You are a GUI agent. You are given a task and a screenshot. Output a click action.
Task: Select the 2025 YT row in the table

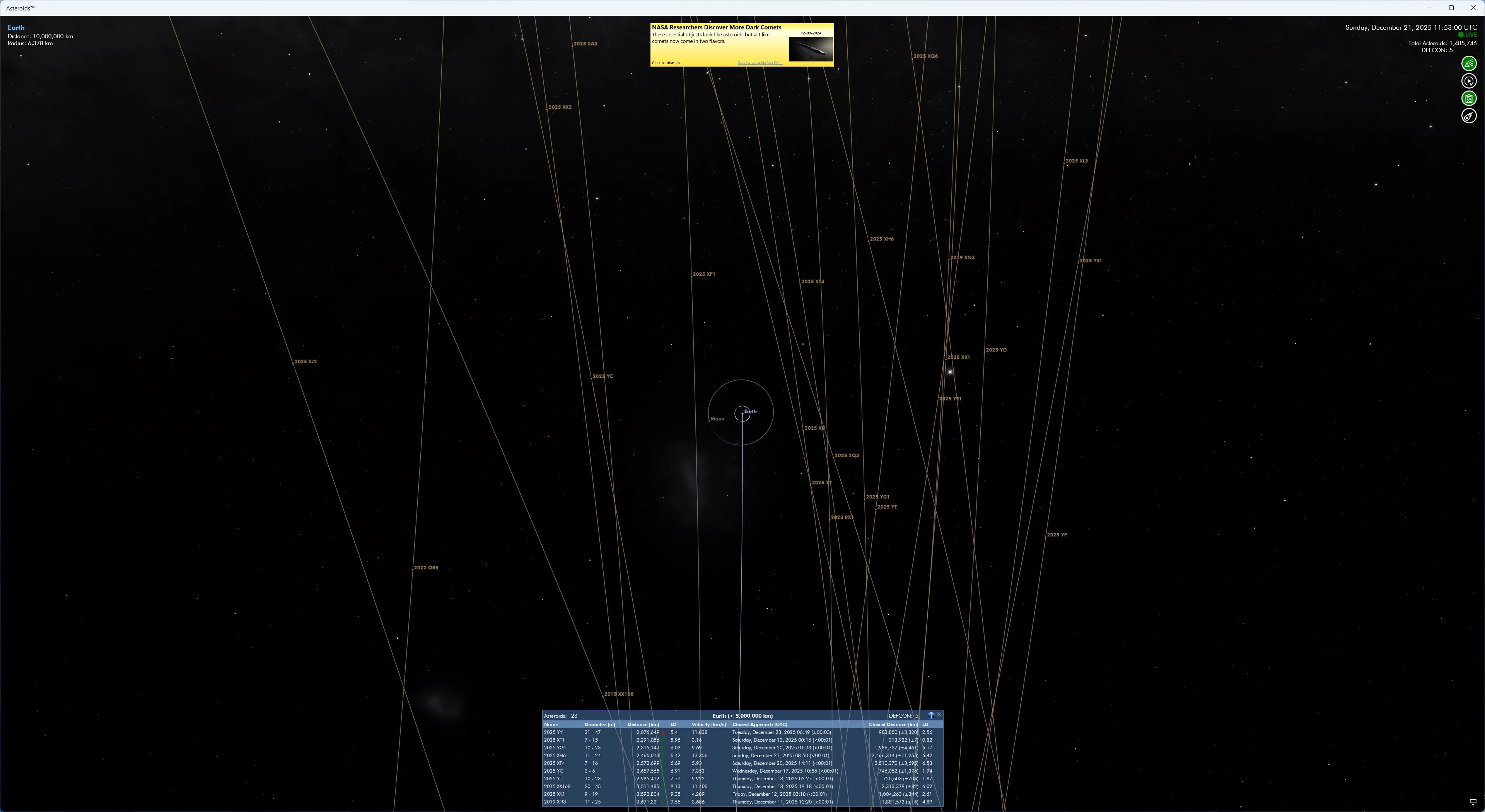click(x=742, y=779)
